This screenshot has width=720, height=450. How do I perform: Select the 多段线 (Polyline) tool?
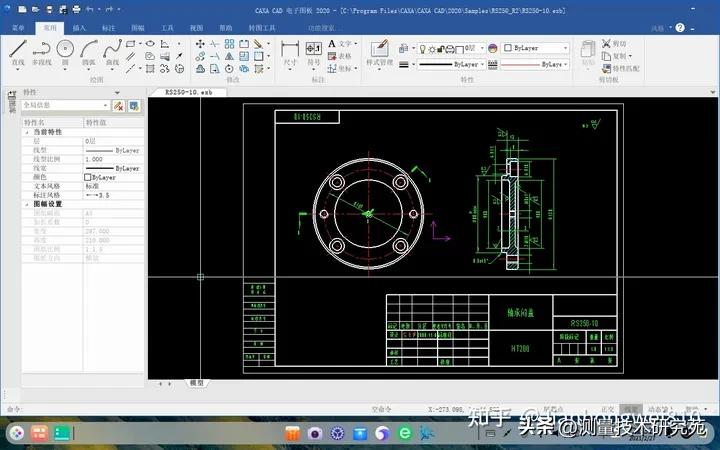[40, 51]
